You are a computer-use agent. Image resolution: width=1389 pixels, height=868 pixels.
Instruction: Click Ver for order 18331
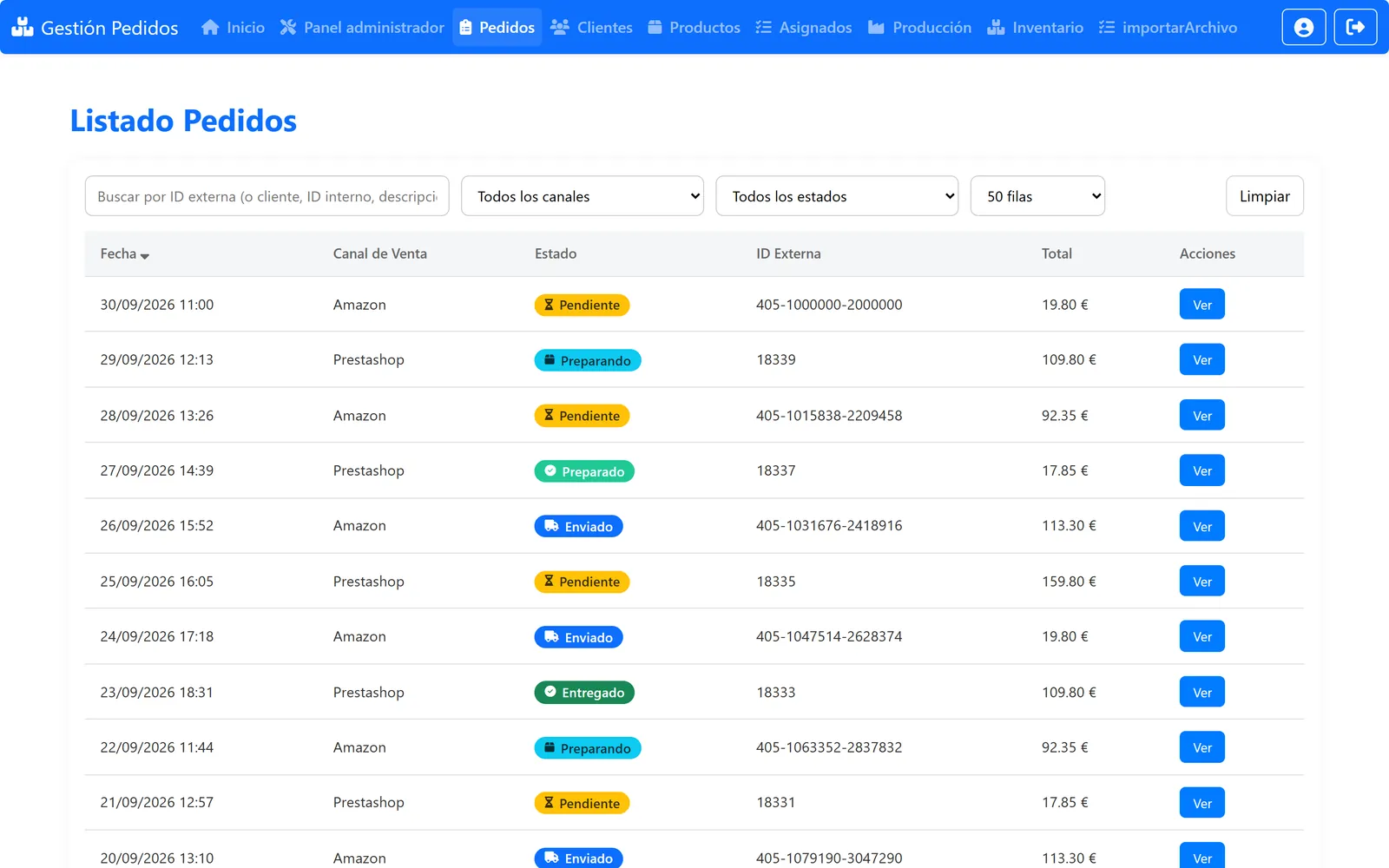pos(1202,803)
